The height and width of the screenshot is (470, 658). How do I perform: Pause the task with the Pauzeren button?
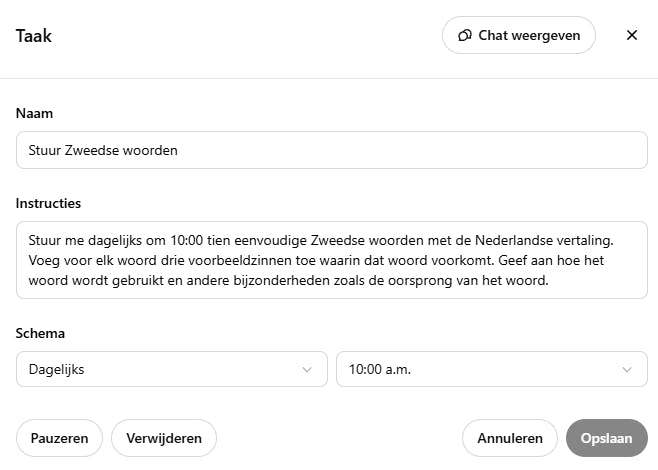coord(59,438)
